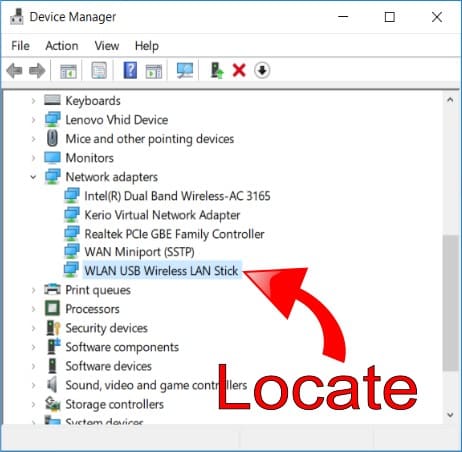Click the Storage controllers icon
The image size is (462, 452).
coord(53,403)
